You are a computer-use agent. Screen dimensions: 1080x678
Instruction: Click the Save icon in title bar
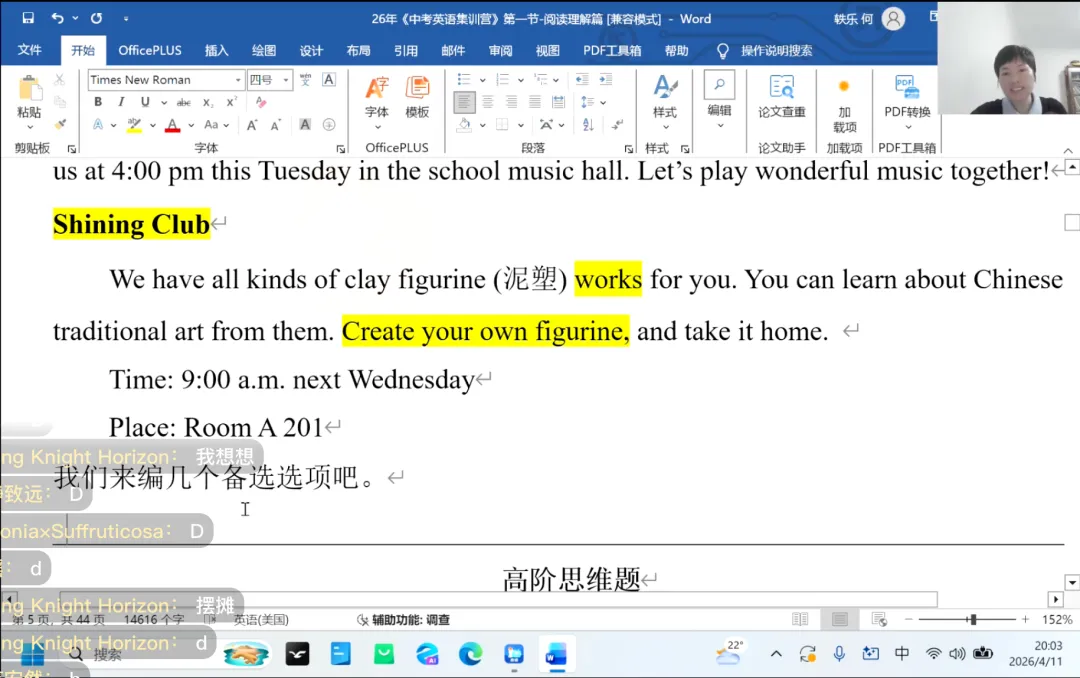28,18
